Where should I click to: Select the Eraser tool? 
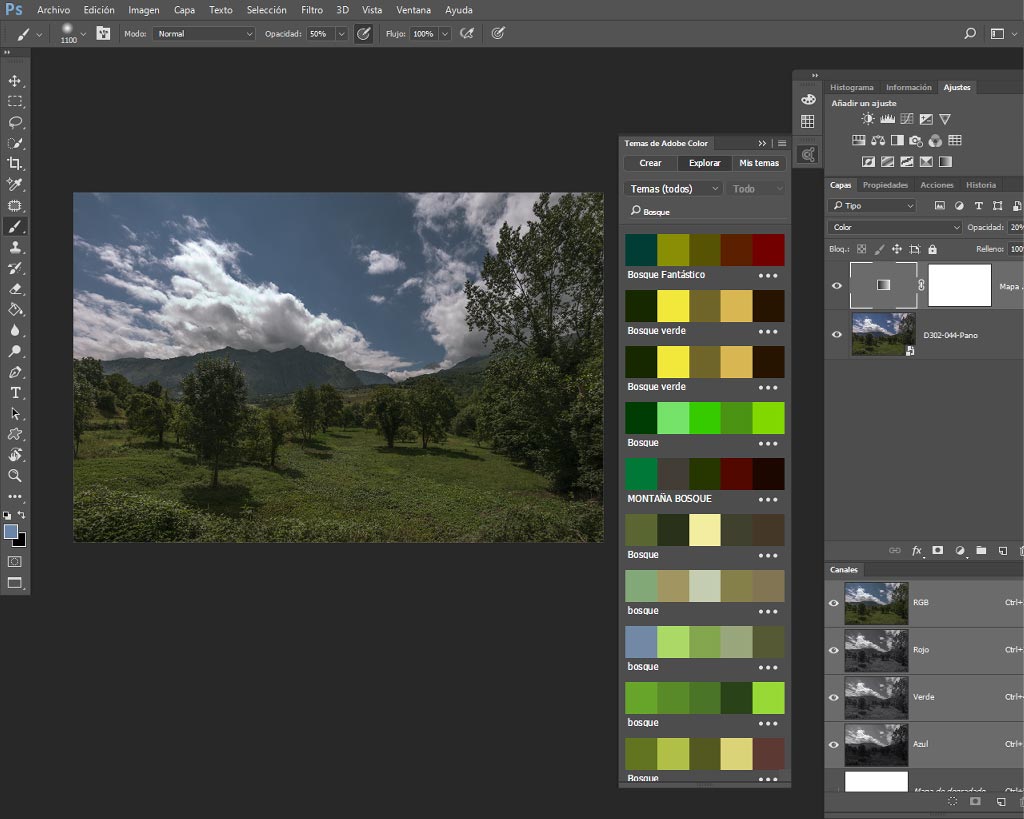14,289
